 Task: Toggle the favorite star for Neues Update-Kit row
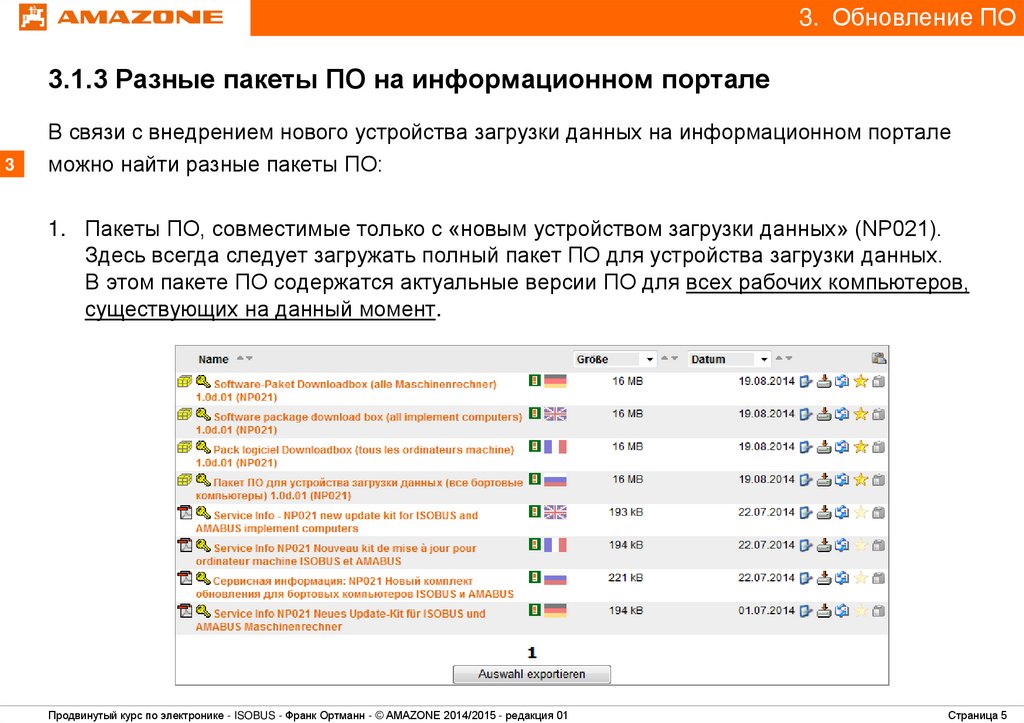tap(861, 611)
